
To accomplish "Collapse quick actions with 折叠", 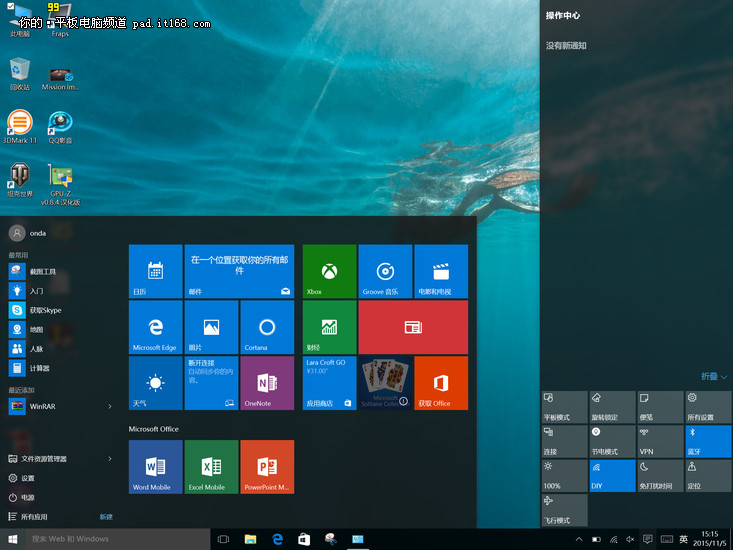I will [714, 376].
